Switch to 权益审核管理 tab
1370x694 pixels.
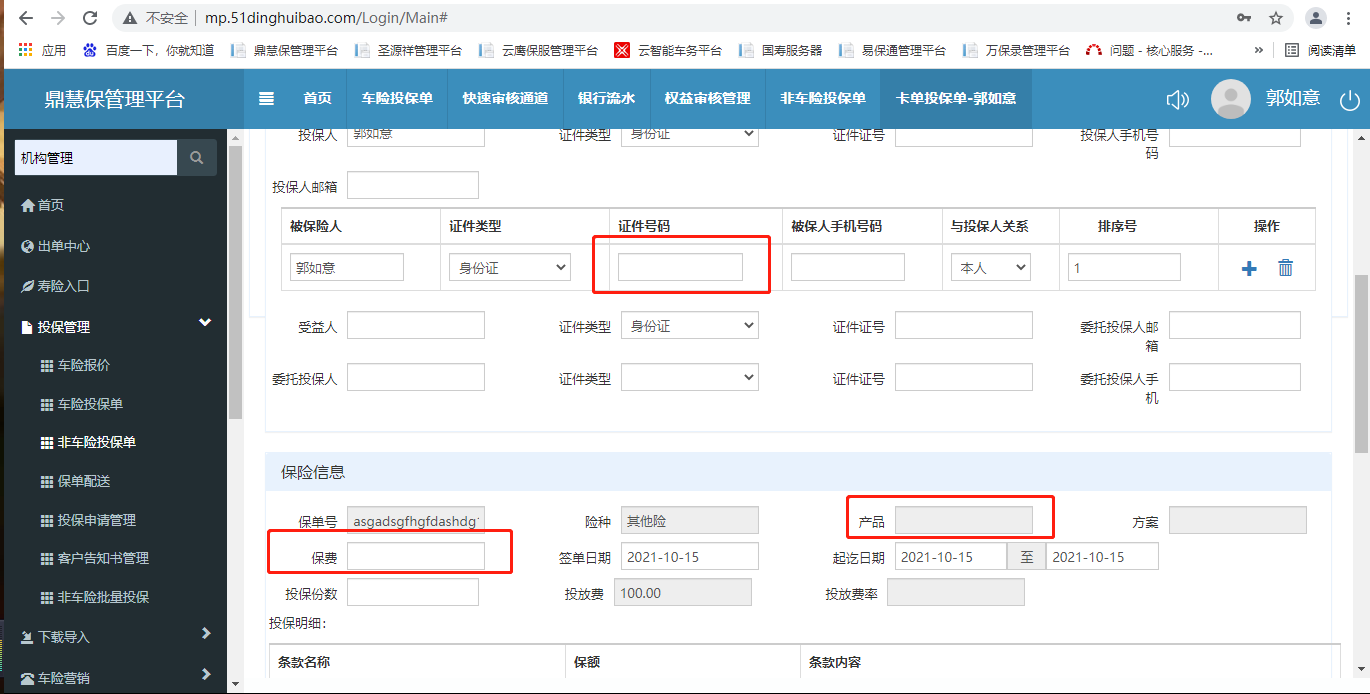pos(708,98)
